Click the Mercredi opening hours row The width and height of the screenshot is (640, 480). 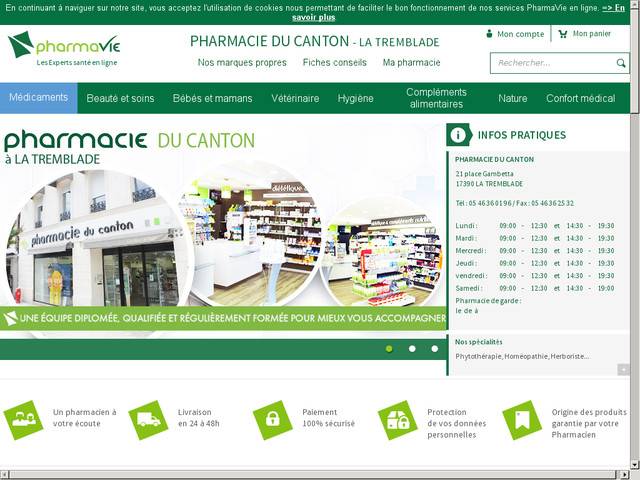(x=535, y=251)
